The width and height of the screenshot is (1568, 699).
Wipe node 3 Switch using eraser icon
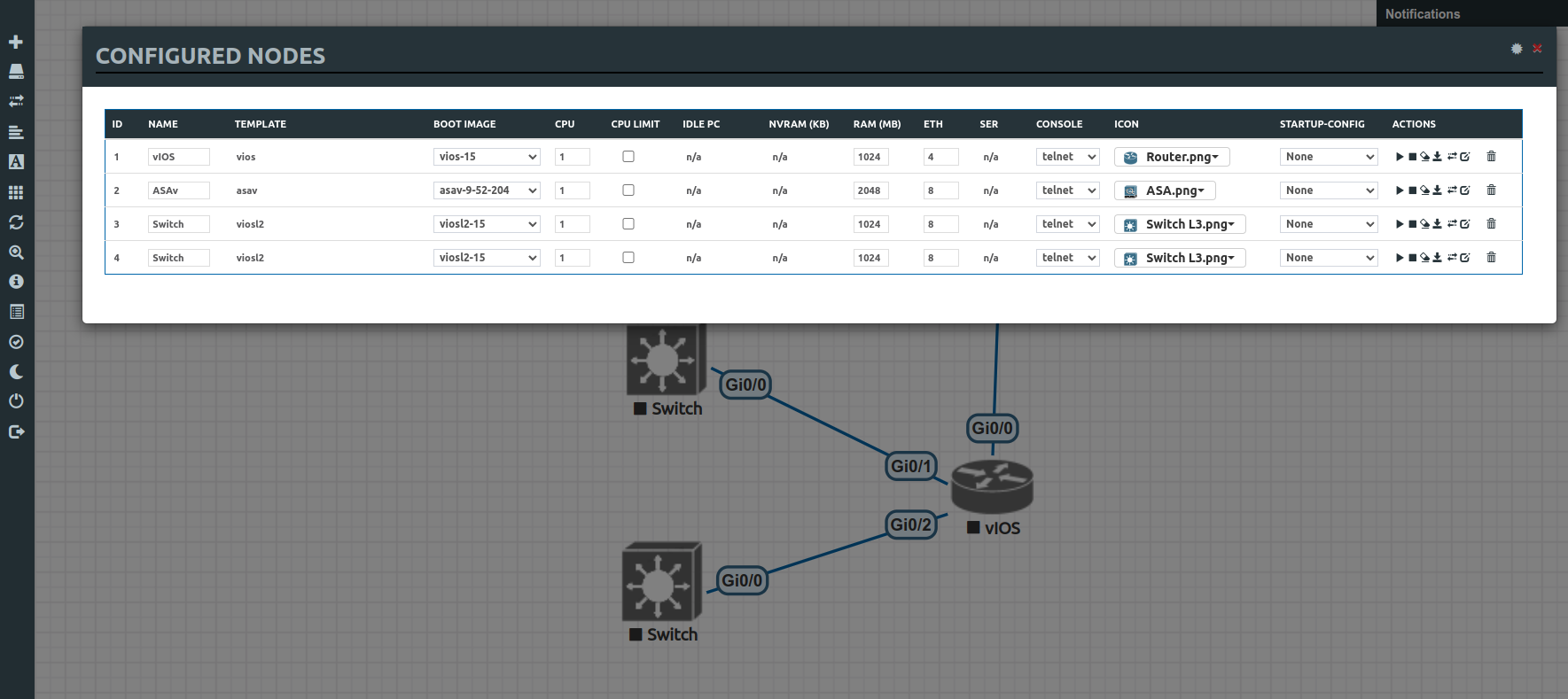(1424, 224)
